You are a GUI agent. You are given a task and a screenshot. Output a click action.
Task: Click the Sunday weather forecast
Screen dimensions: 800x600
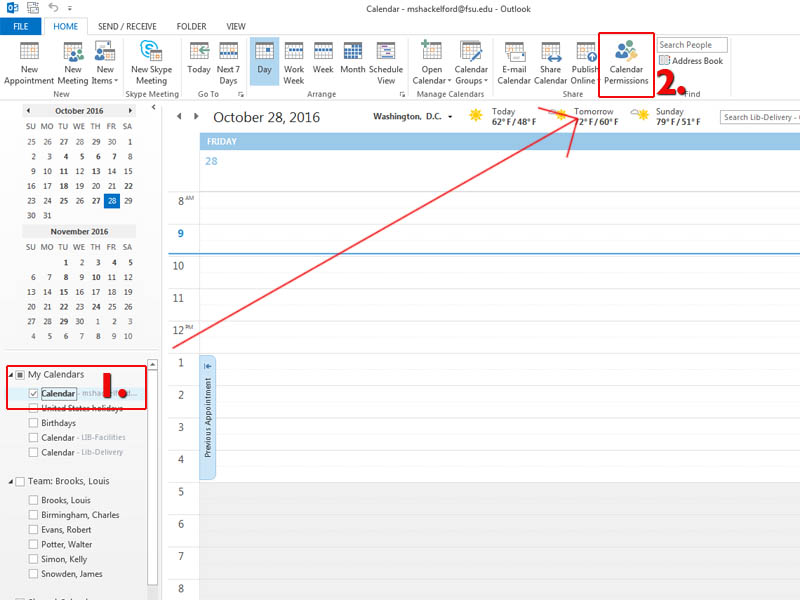(x=665, y=116)
